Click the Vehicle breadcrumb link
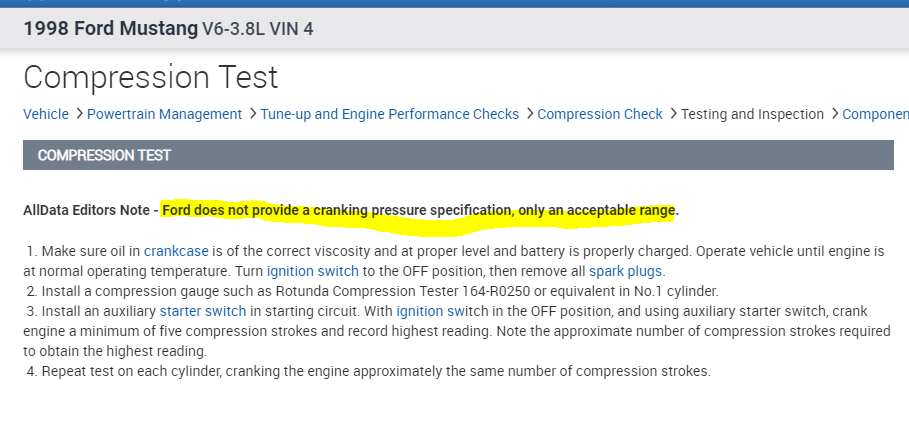The image size is (909, 429). pos(46,114)
